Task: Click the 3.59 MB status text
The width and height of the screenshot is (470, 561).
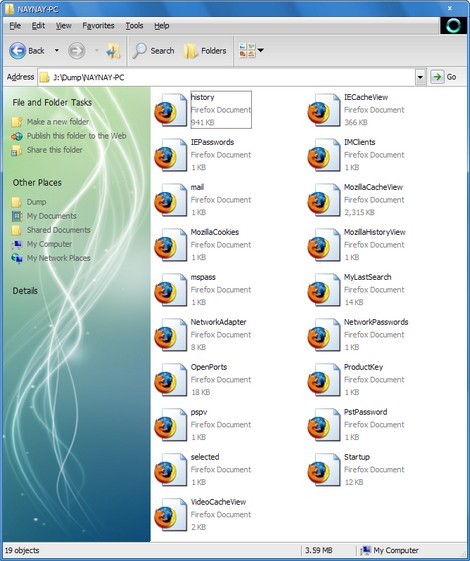Action: [x=319, y=550]
